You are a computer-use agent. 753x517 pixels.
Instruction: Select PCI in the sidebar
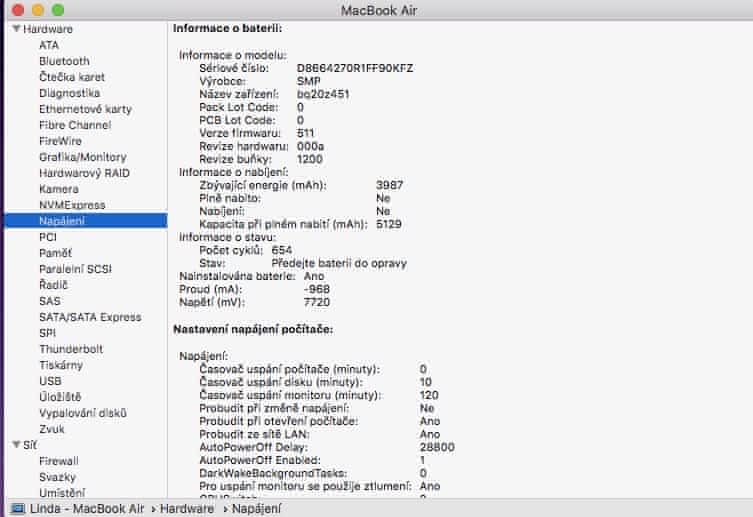[48, 237]
